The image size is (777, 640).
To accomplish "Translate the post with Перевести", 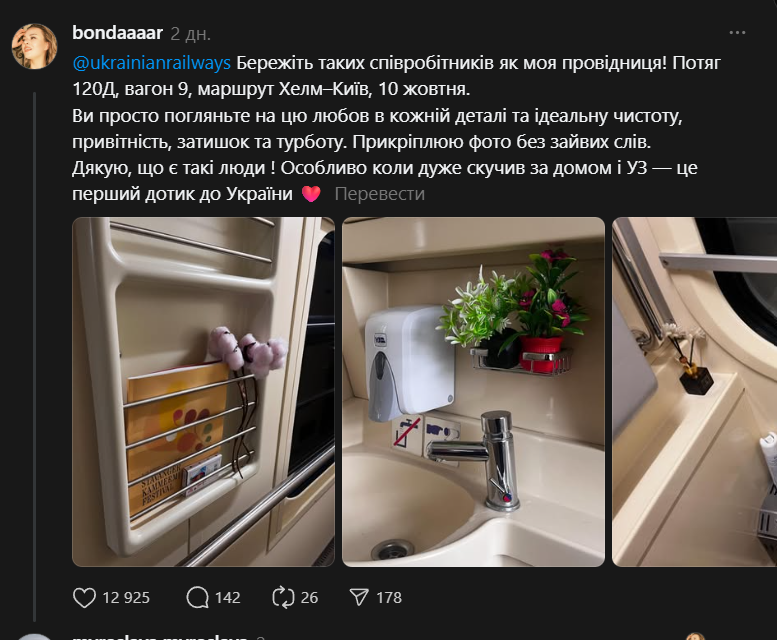I will pyautogui.click(x=380, y=194).
